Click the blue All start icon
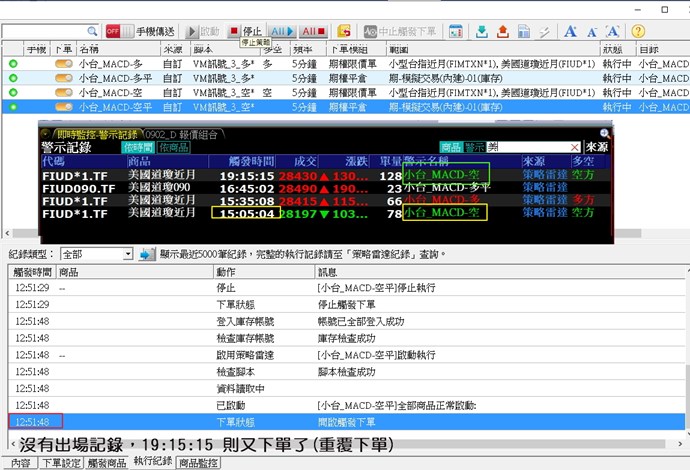 283,31
